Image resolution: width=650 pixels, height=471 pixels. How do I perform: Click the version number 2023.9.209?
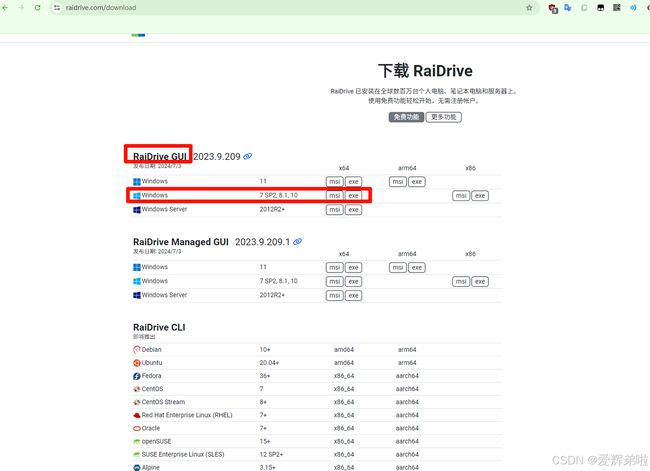click(x=217, y=156)
